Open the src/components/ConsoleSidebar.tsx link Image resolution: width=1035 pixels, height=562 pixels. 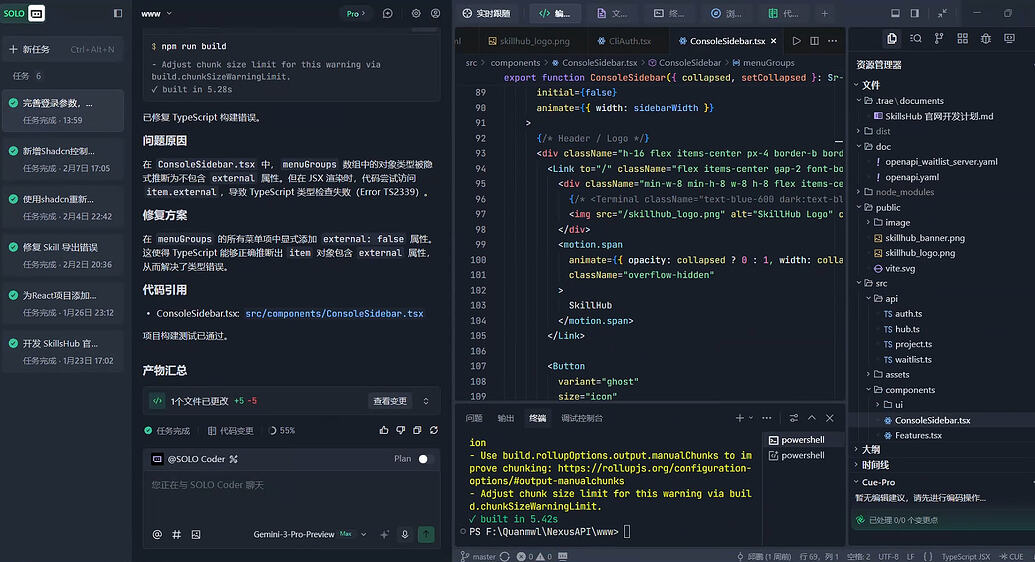coord(334,314)
